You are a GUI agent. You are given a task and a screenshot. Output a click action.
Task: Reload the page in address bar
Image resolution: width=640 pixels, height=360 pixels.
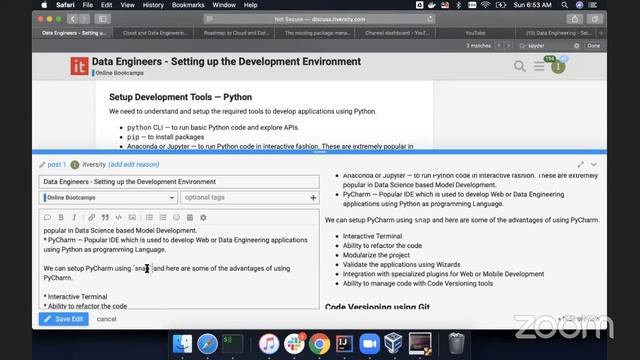(430, 19)
